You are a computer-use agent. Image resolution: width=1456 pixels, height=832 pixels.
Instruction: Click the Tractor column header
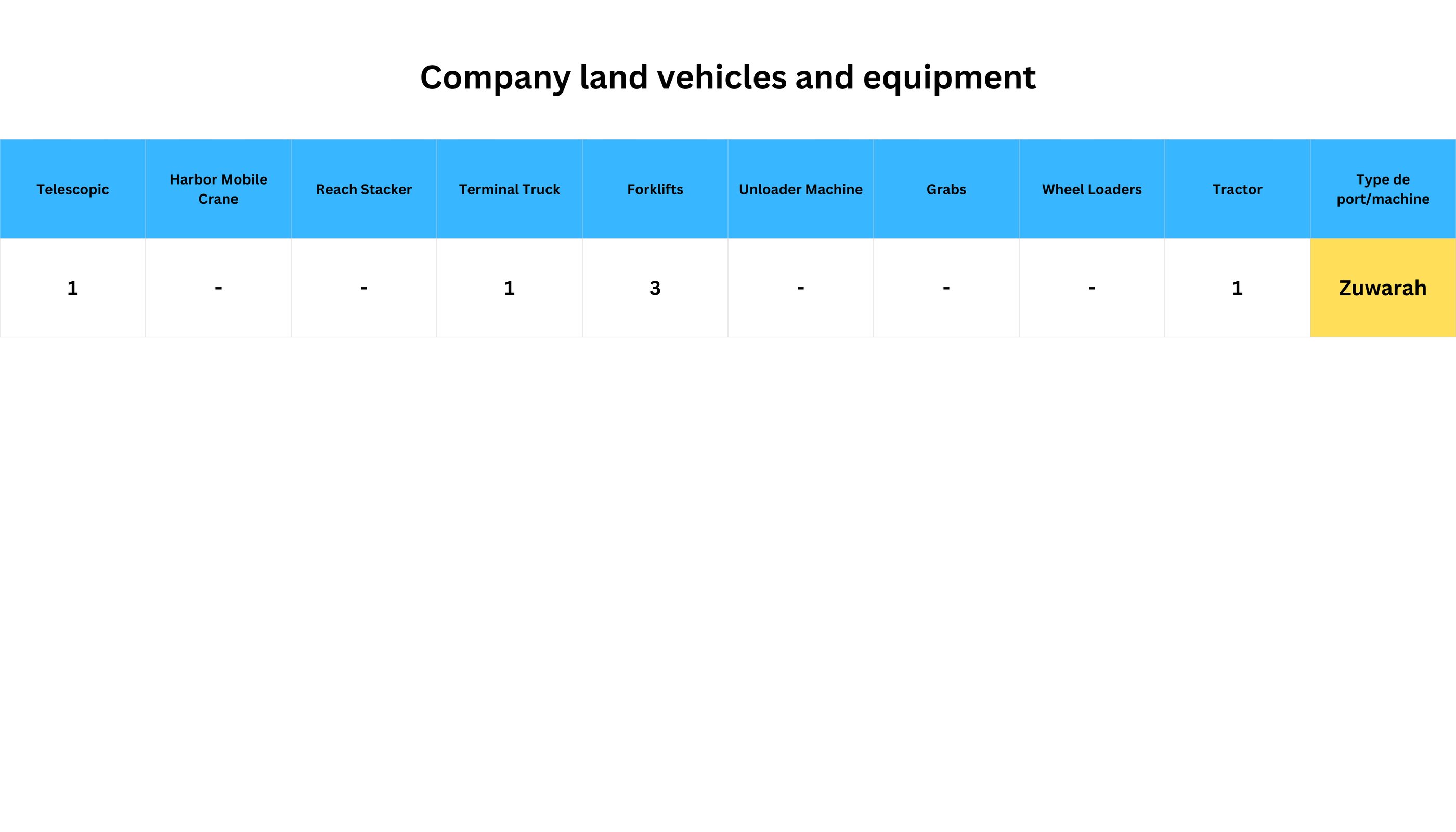click(1237, 189)
